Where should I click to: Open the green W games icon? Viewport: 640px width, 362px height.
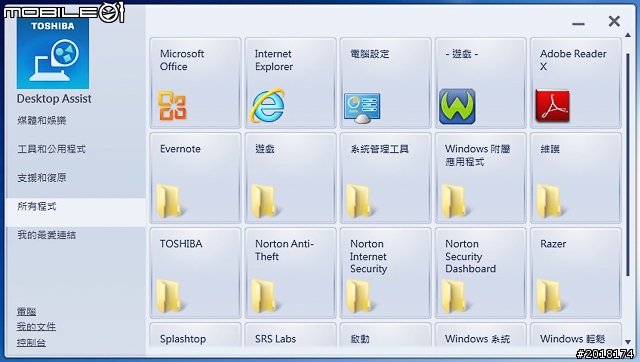pos(457,106)
